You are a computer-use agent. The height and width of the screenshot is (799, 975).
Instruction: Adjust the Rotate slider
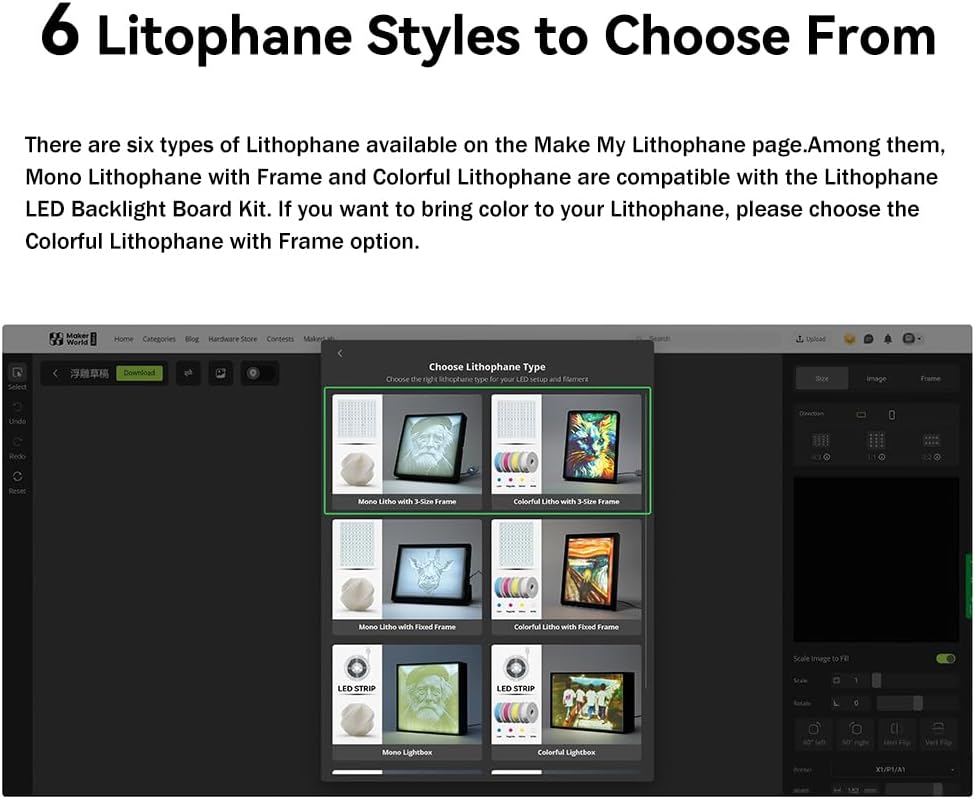[917, 703]
